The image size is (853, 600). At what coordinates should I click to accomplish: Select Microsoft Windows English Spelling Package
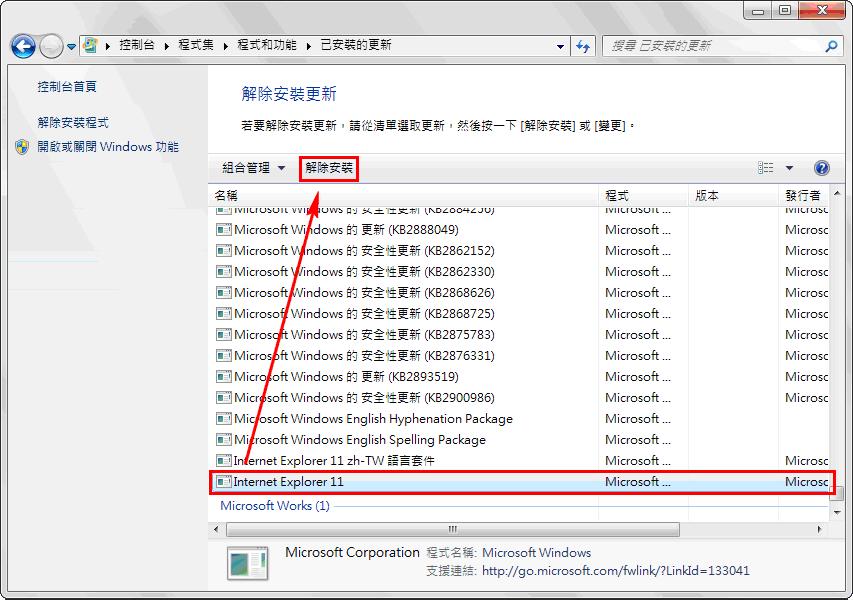520,440
